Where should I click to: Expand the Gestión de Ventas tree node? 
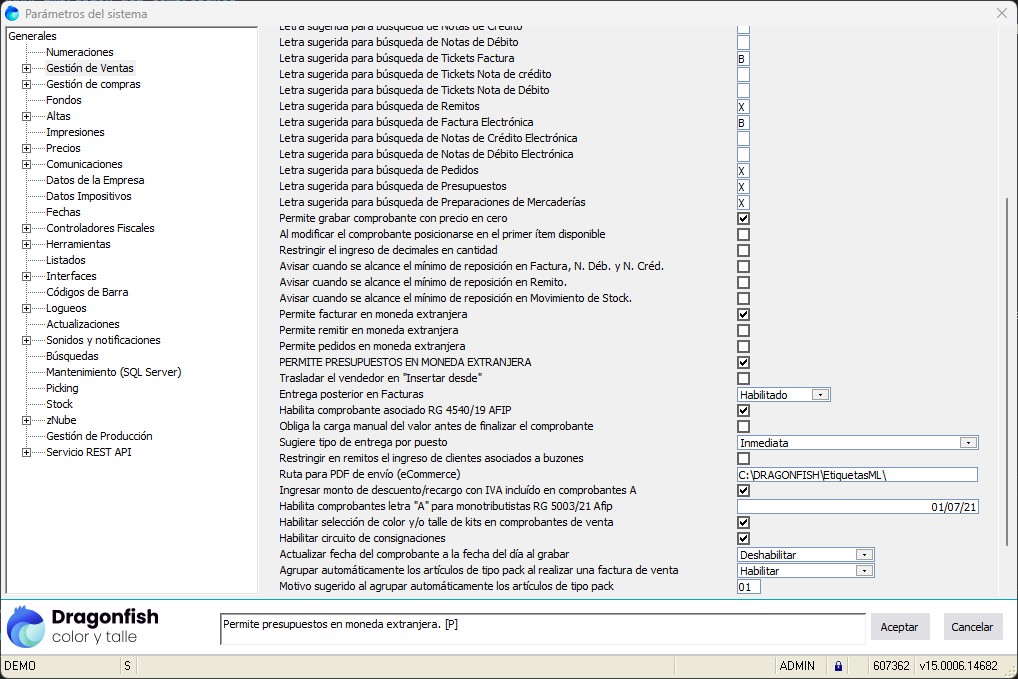coord(26,68)
